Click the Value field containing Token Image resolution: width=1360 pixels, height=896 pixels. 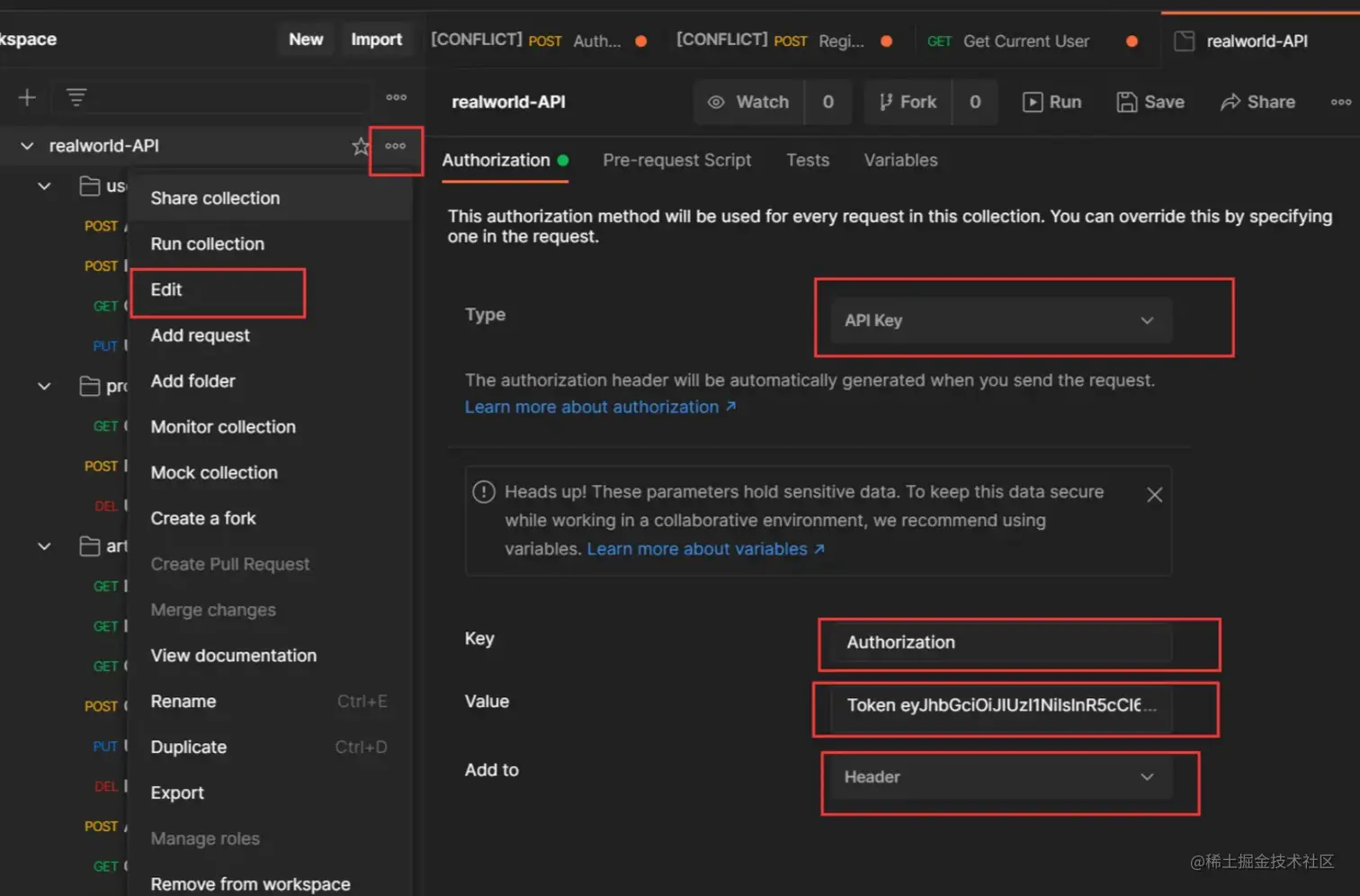pyautogui.click(x=1001, y=705)
